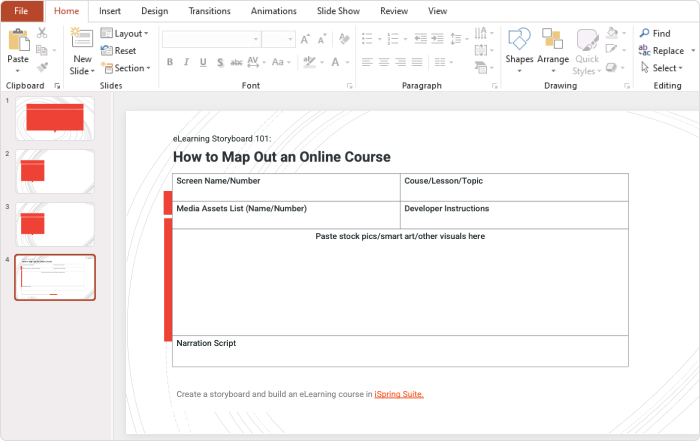Screen dimensions: 700x441
Task: Click the Cut scissors icon
Action: click(42, 33)
